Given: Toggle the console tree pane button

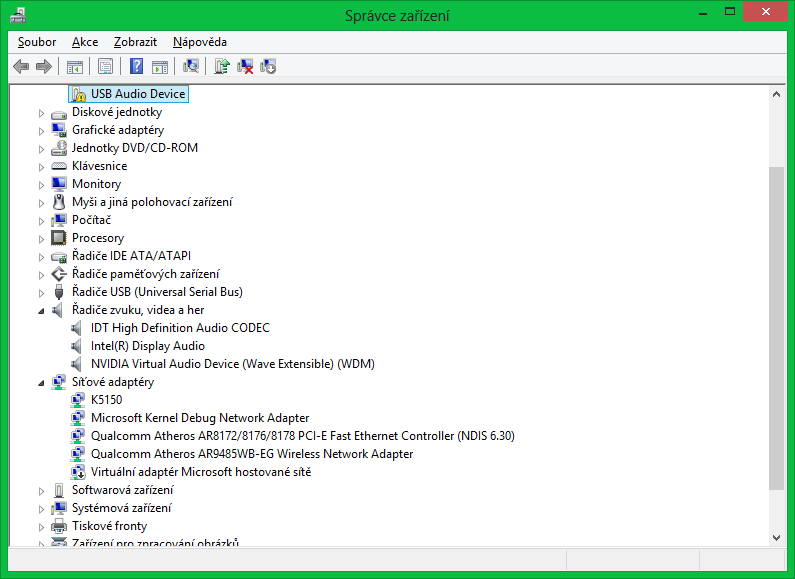Looking at the screenshot, I should [x=75, y=66].
